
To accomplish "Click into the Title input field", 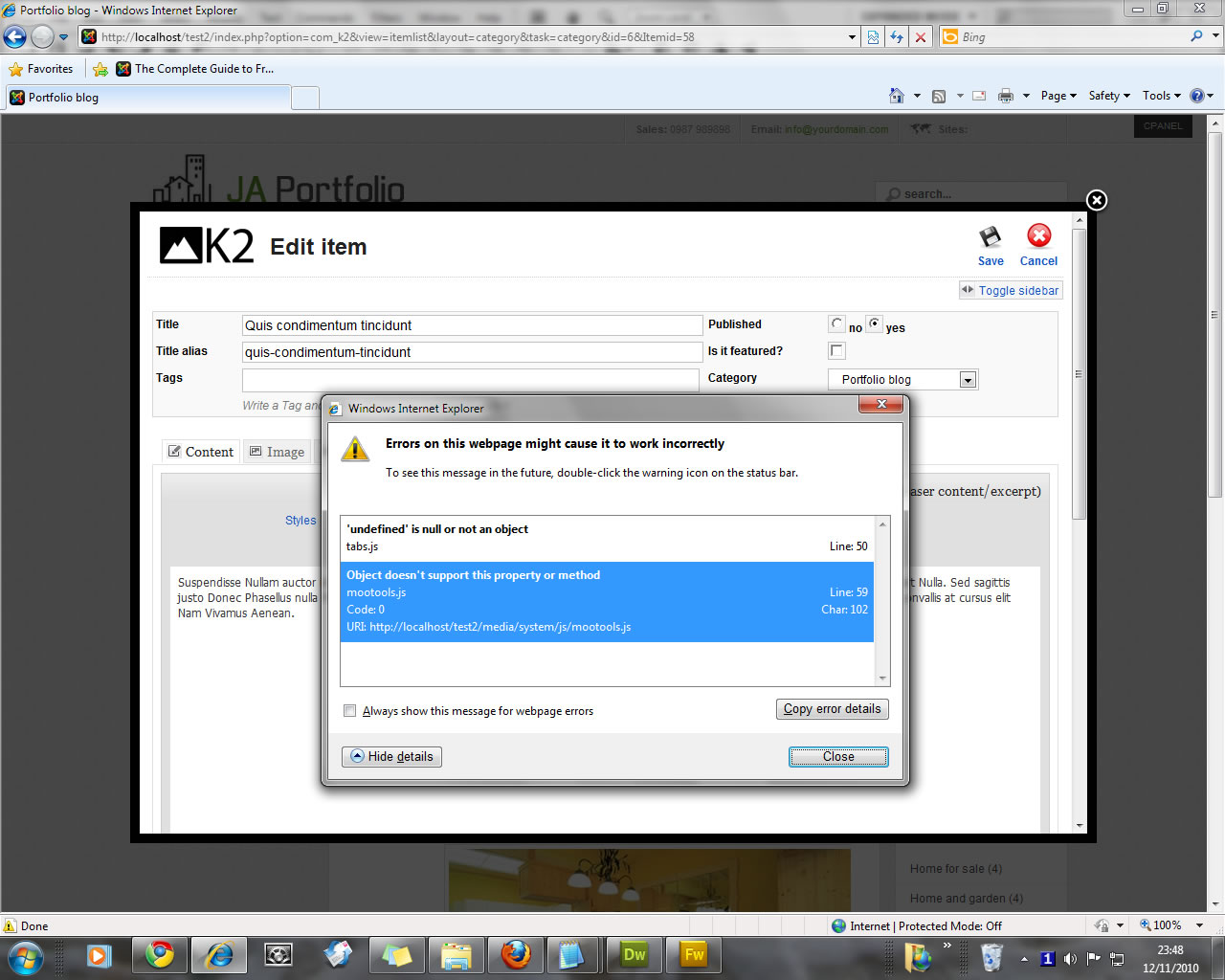I will coord(472,325).
